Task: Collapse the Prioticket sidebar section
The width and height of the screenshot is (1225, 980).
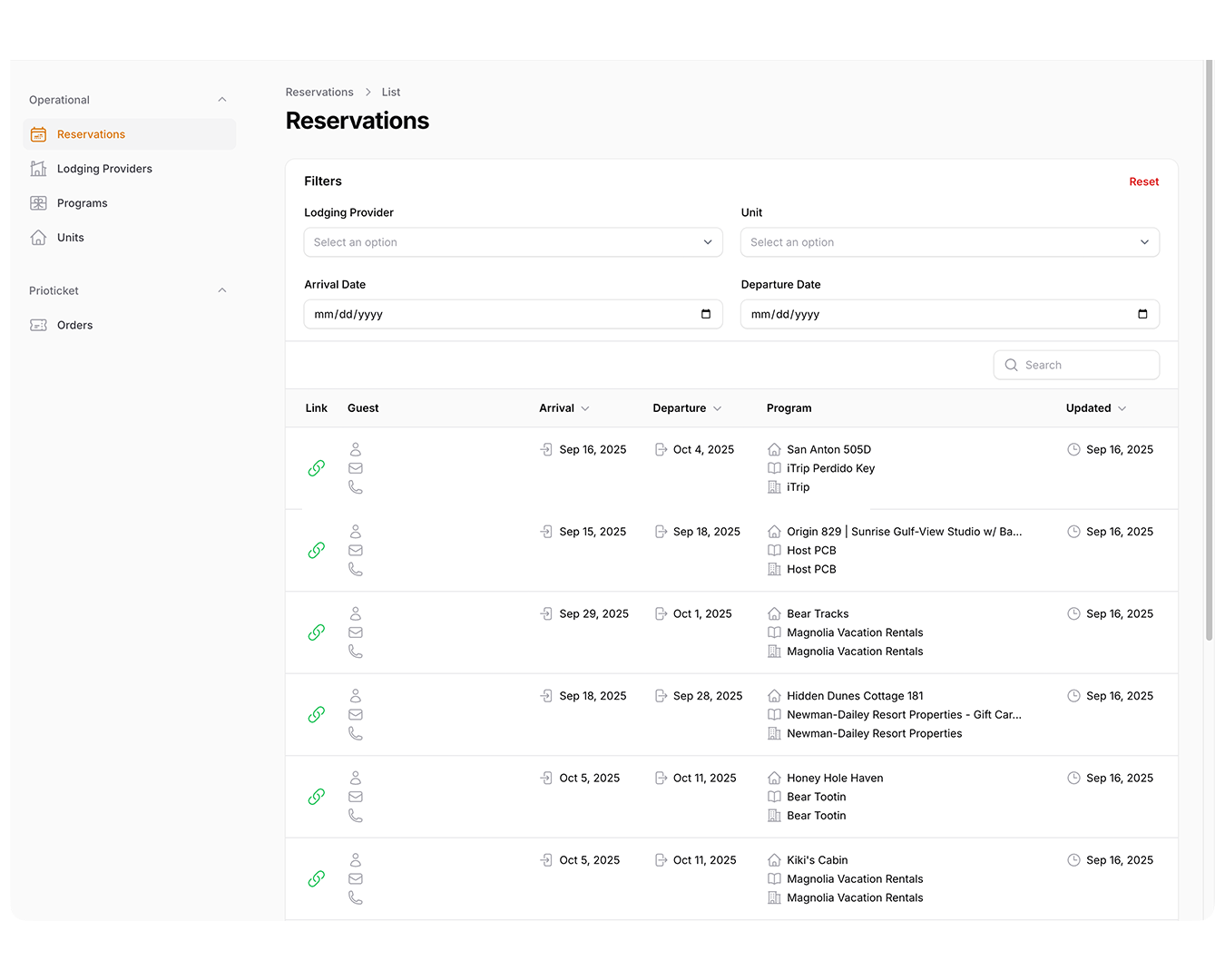Action: (x=222, y=290)
